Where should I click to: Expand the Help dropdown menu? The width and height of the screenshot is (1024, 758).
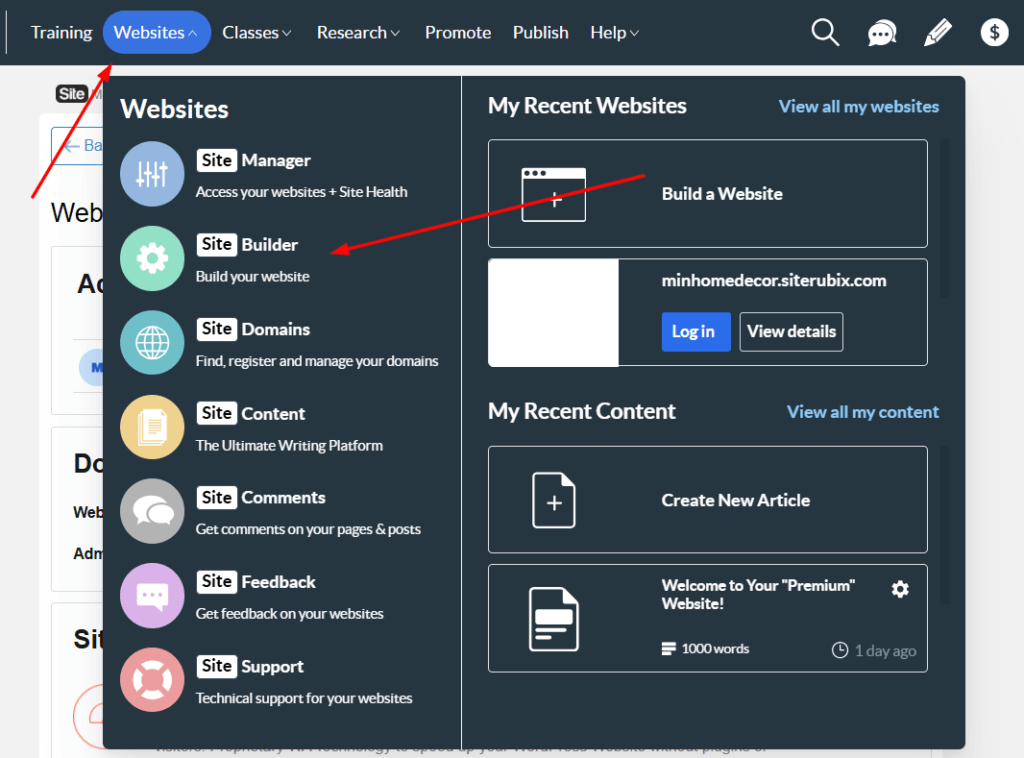pos(615,33)
